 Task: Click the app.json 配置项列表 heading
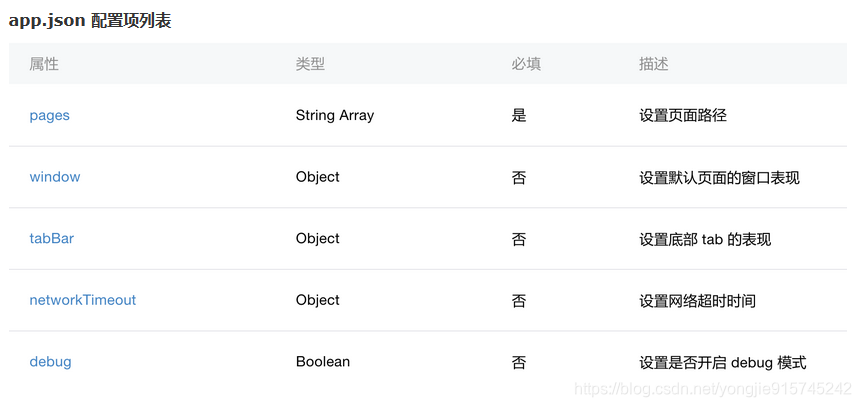pyautogui.click(x=90, y=20)
